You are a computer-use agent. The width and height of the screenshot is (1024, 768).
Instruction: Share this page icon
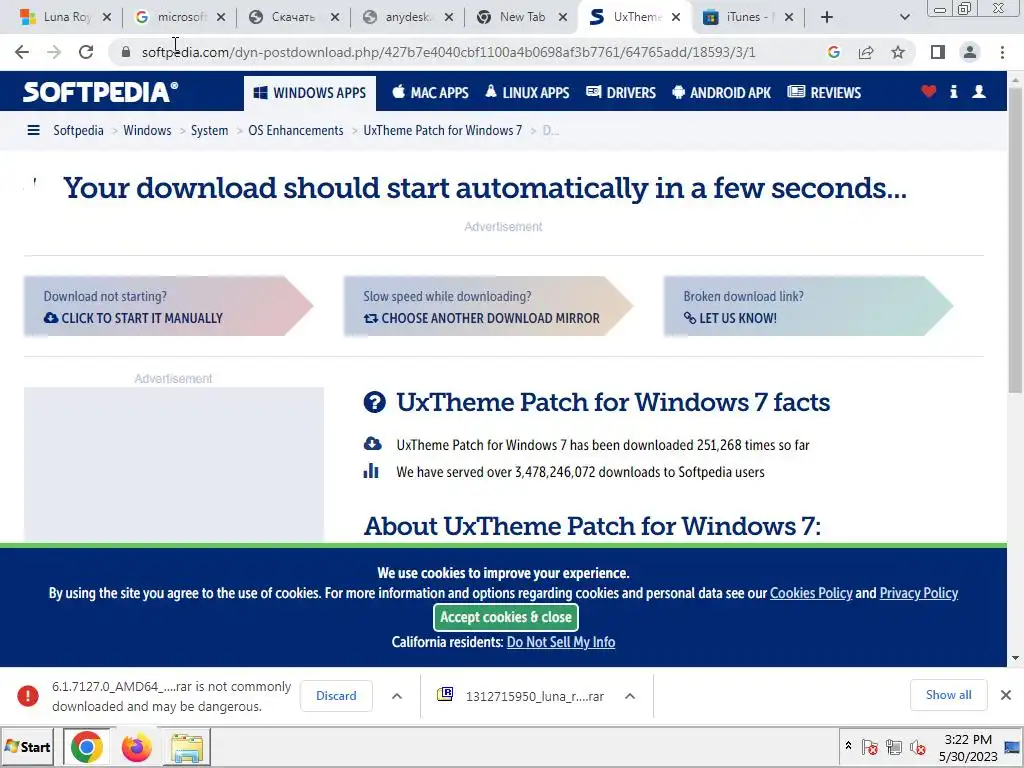coord(866,52)
